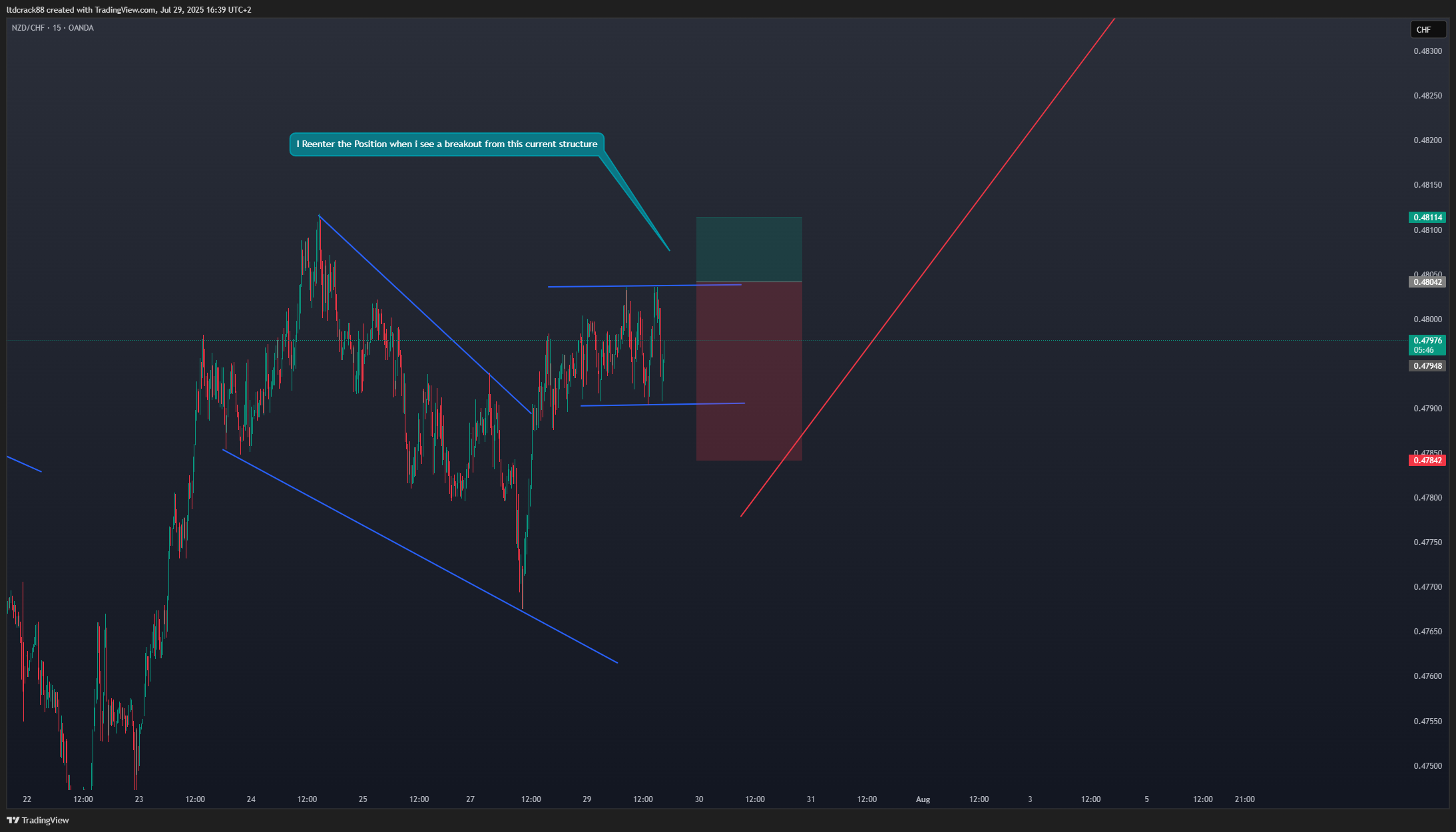Select the red stop-loss zone of the long position
Viewport: 1456px width, 832px height.
coord(749,371)
